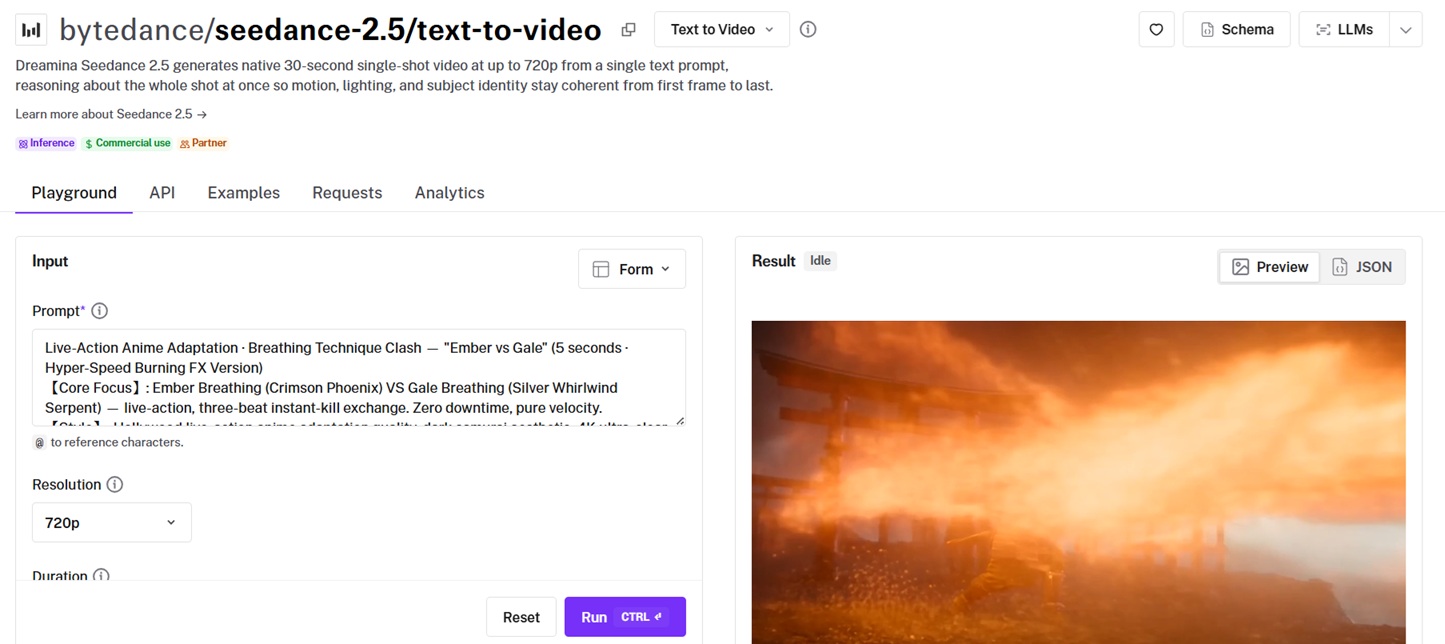Select the JSON result view
Image resolution: width=1445 pixels, height=644 pixels.
(1362, 267)
